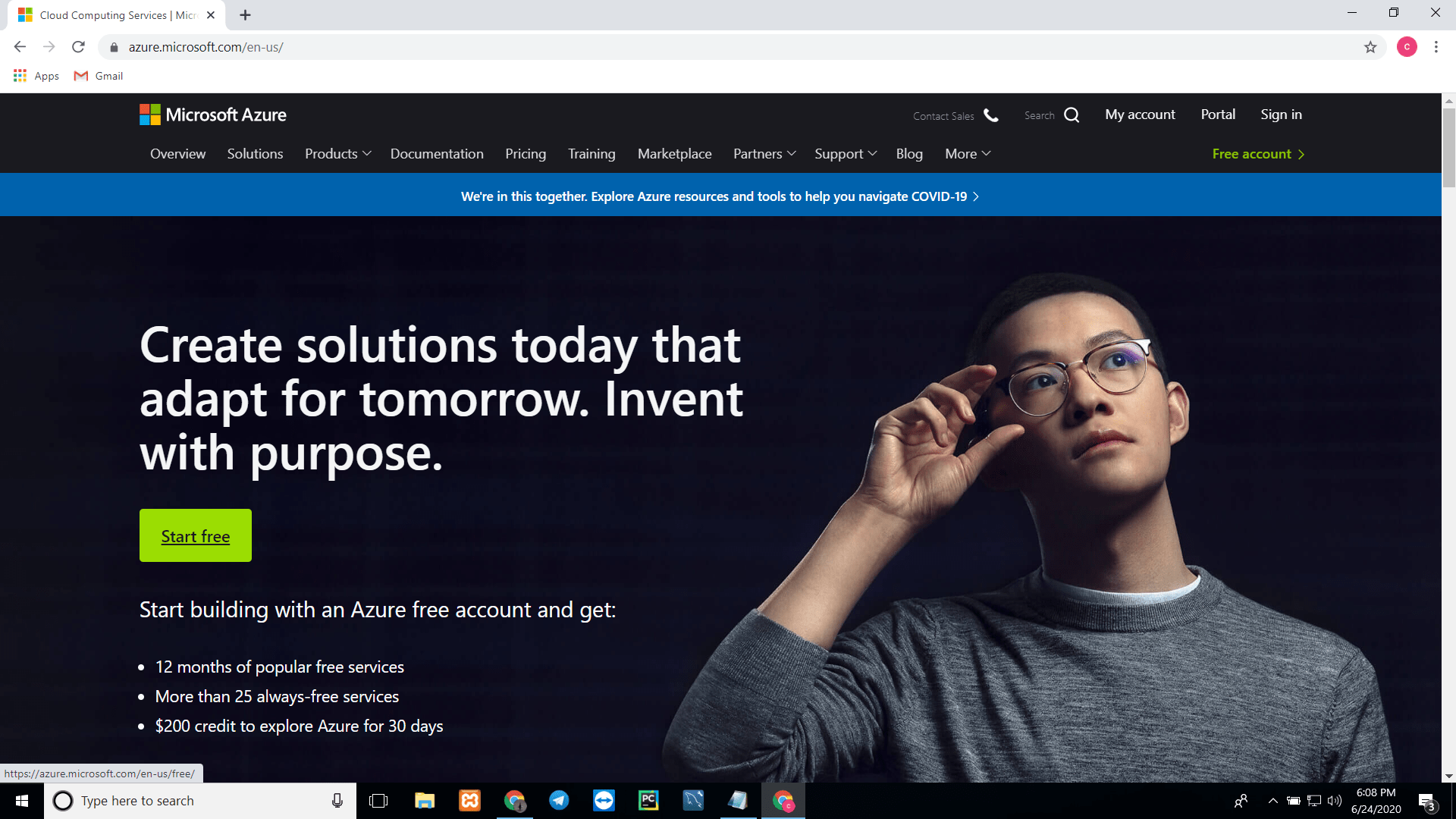This screenshot has width=1456, height=819.
Task: Expand the Support dropdown menu
Action: click(x=844, y=153)
